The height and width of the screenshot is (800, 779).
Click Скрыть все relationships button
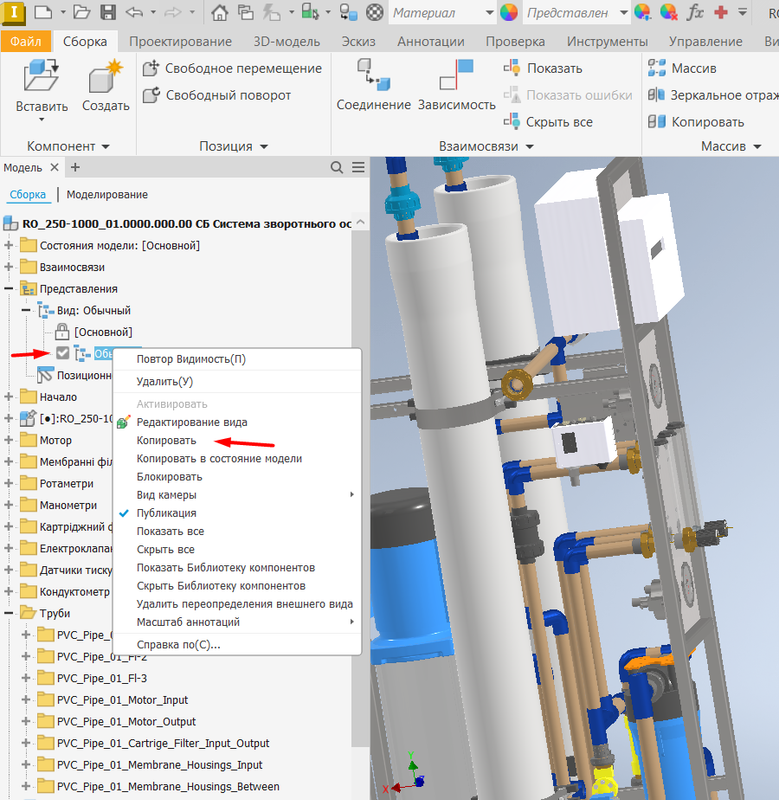coord(548,122)
